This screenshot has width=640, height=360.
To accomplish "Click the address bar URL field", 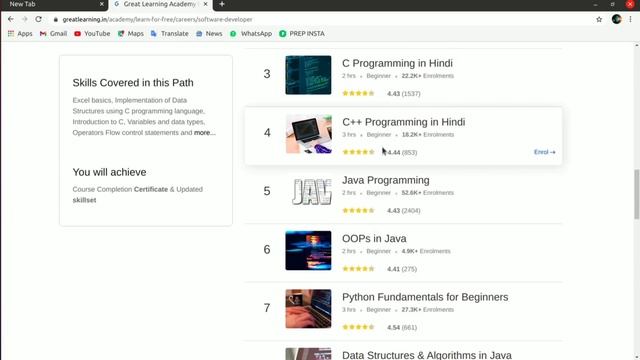I will [x=322, y=19].
